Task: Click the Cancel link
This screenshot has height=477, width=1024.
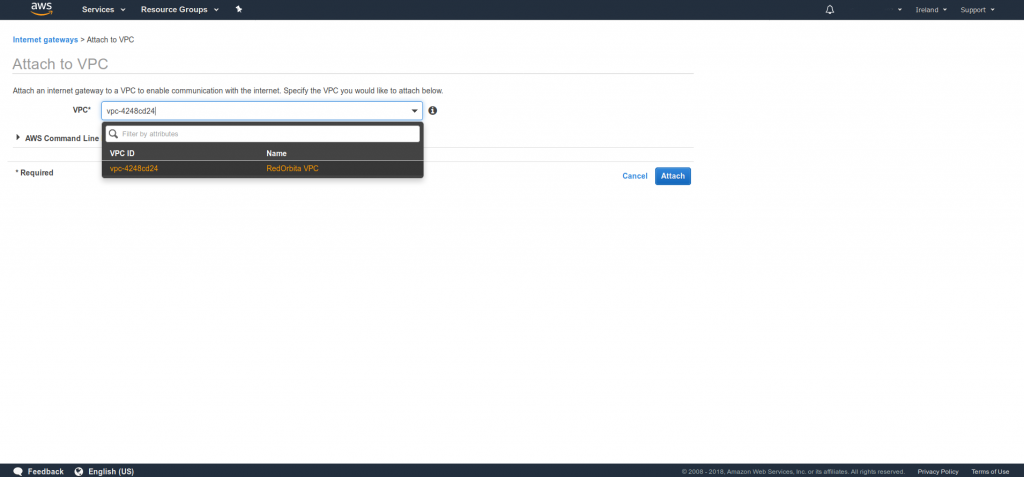Action: (634, 176)
